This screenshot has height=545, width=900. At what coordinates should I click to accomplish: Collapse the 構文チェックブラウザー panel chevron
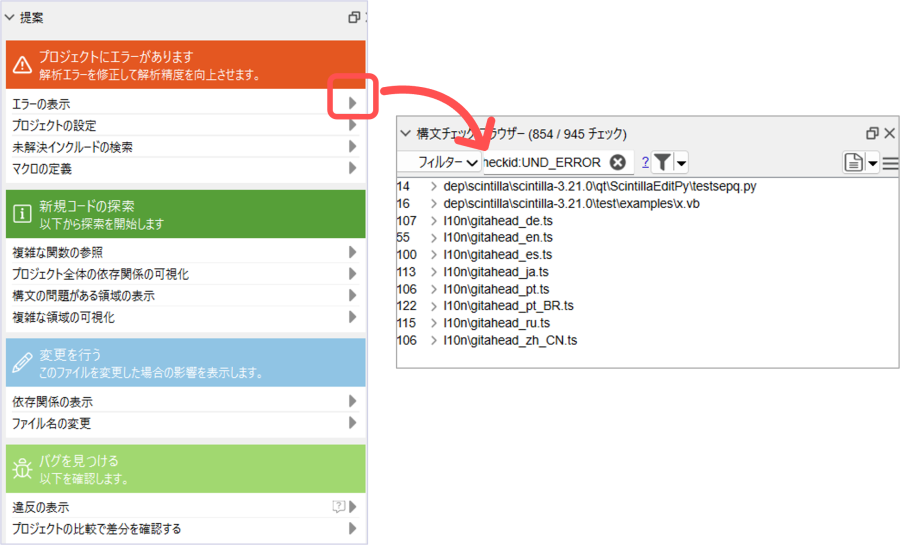tap(405, 133)
